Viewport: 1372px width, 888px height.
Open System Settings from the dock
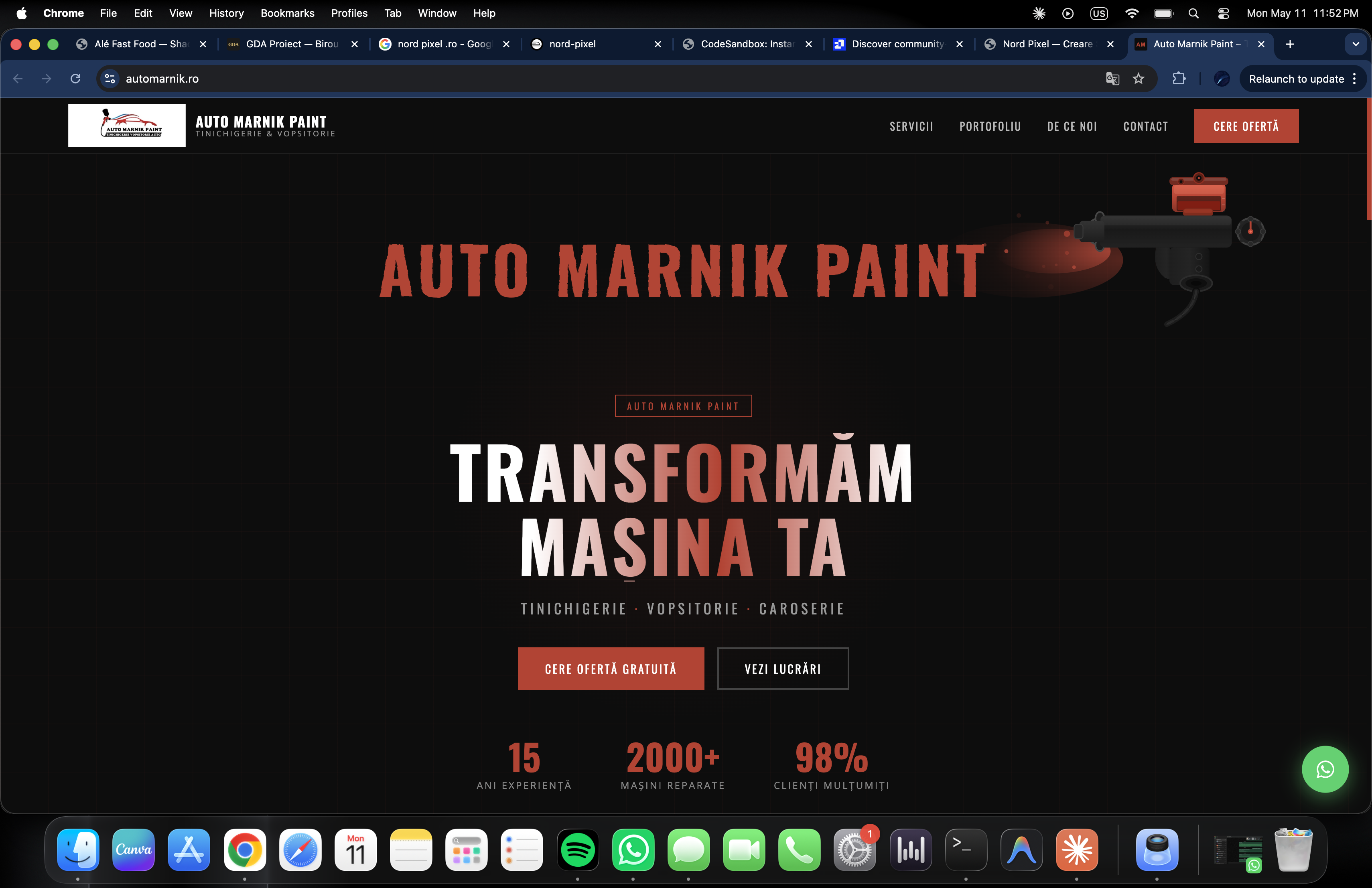click(x=854, y=849)
